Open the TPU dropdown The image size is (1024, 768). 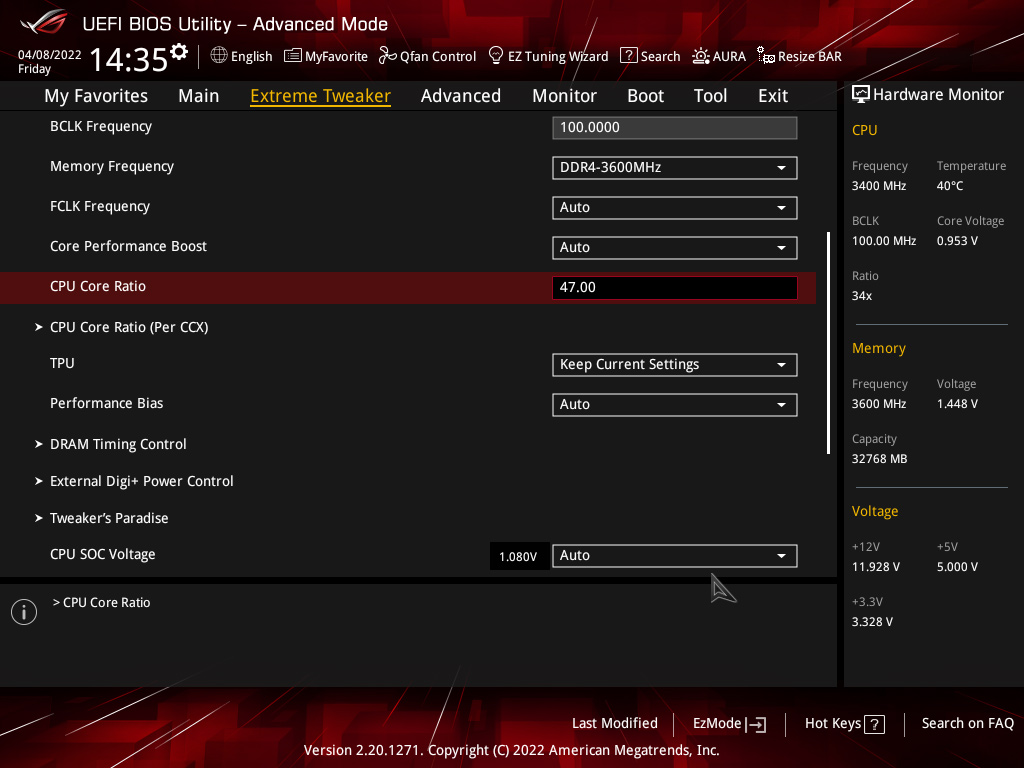[x=675, y=364]
